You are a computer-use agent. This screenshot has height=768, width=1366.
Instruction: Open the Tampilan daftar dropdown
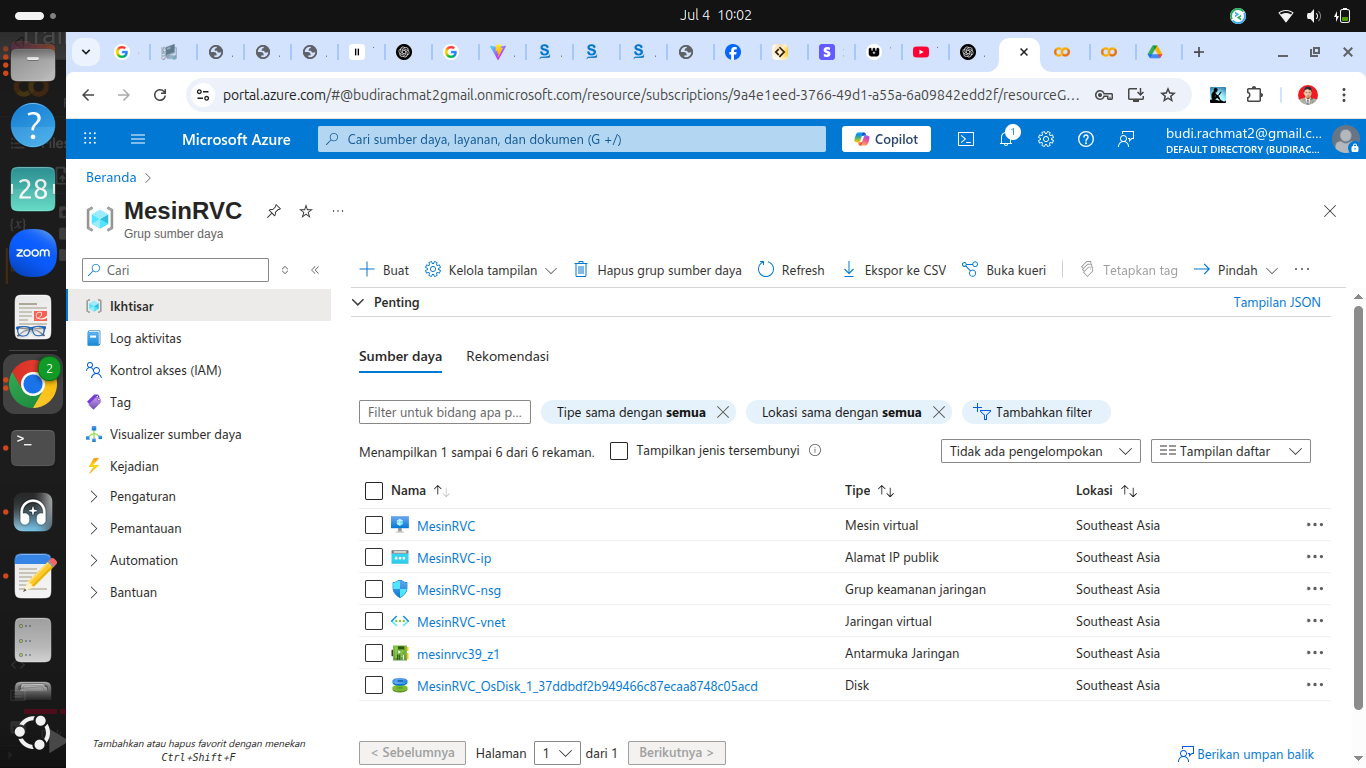coord(1230,451)
